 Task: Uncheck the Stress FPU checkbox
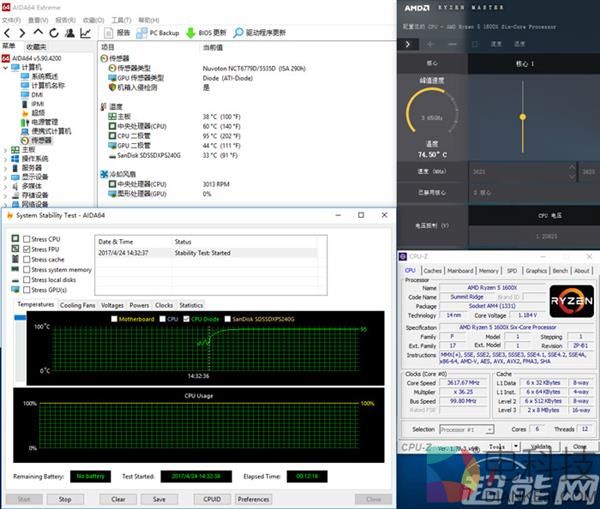[26, 249]
